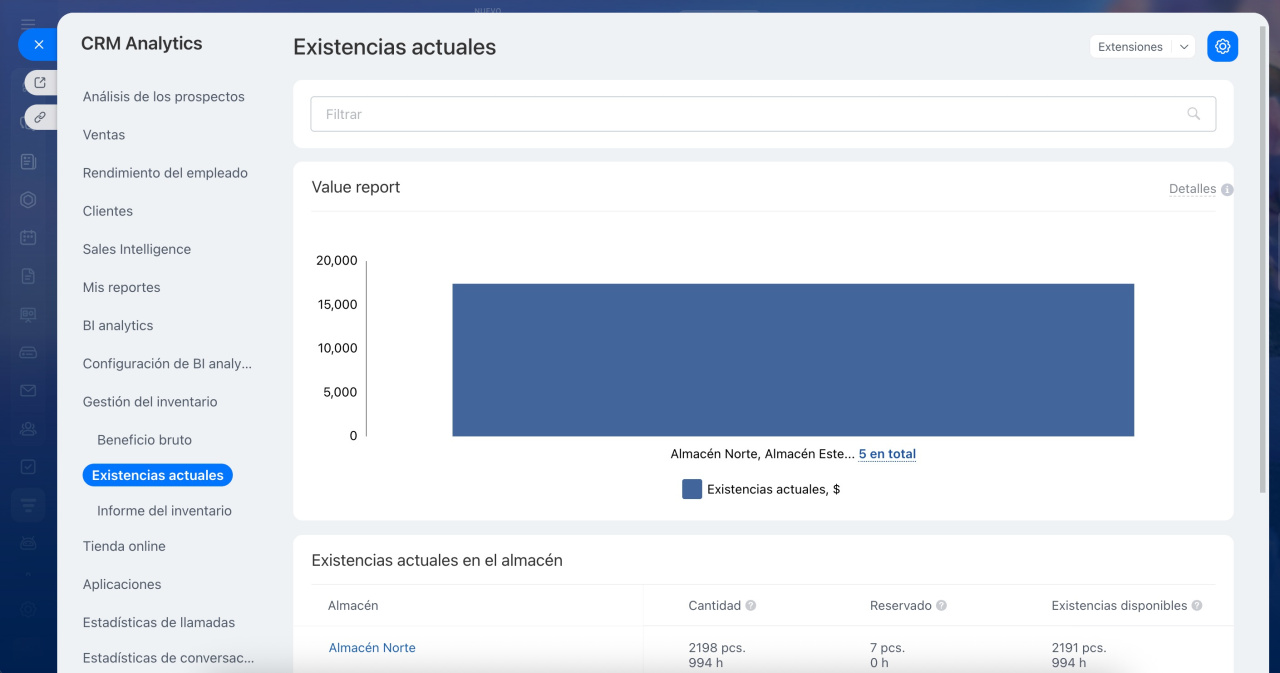
Task: Select Beneficio bruto report
Action: point(144,440)
